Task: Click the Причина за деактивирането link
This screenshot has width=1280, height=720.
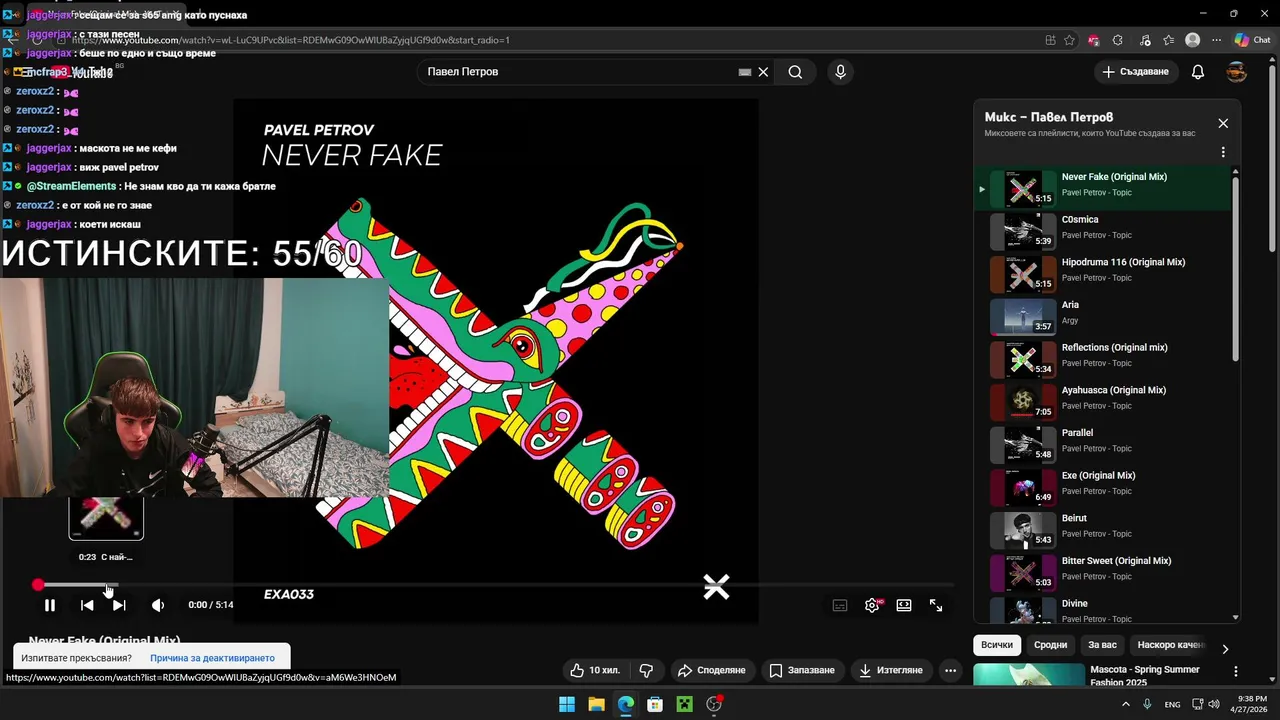Action: click(x=212, y=658)
